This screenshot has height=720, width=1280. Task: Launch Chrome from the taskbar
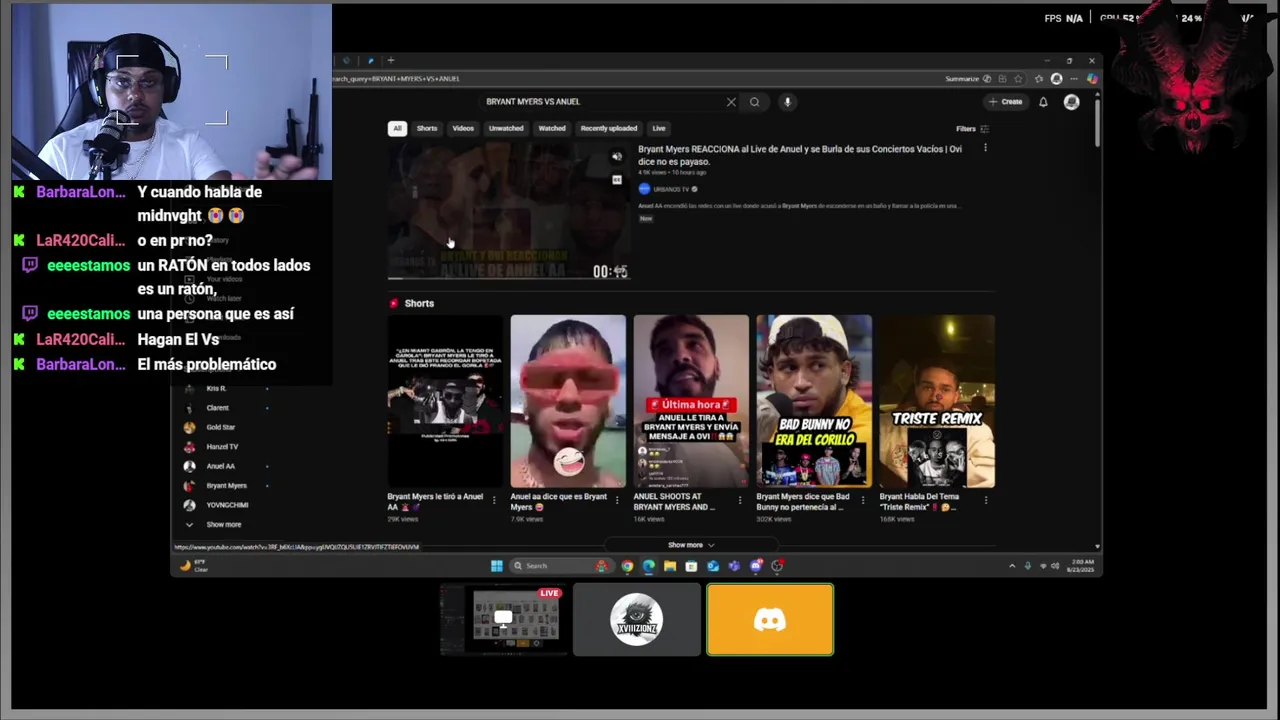[627, 565]
